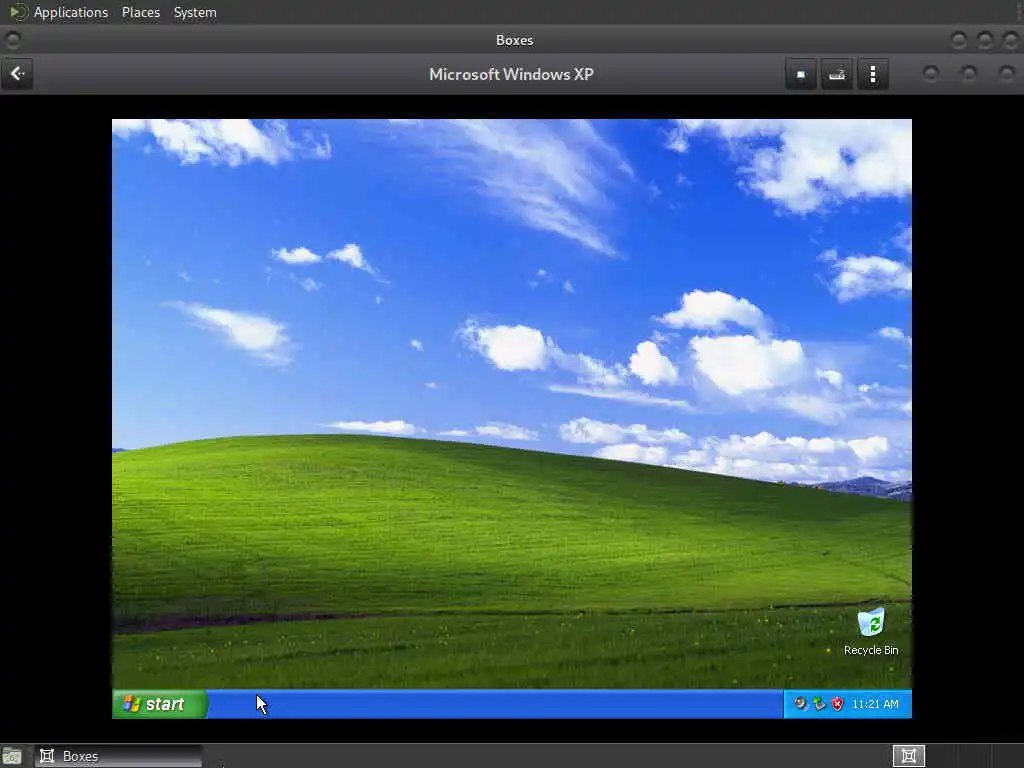Click the Windows XP start button
The image size is (1024, 768).
click(x=160, y=704)
